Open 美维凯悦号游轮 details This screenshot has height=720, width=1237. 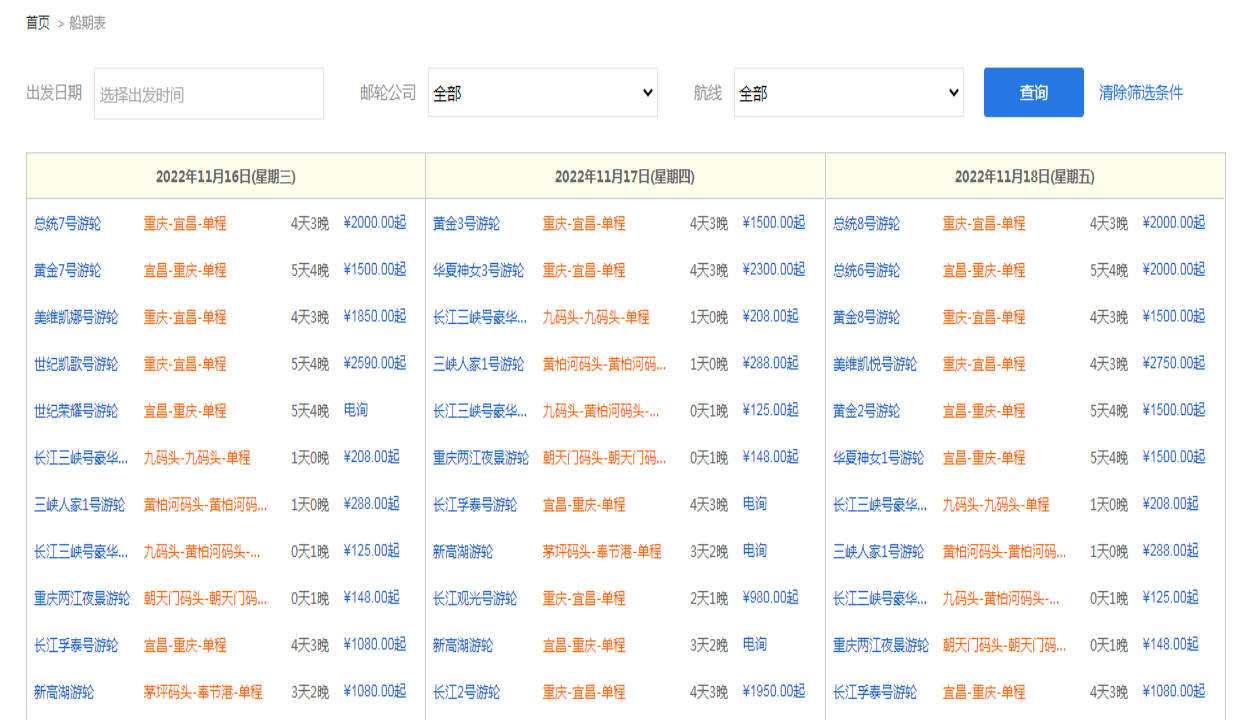[x=874, y=364]
